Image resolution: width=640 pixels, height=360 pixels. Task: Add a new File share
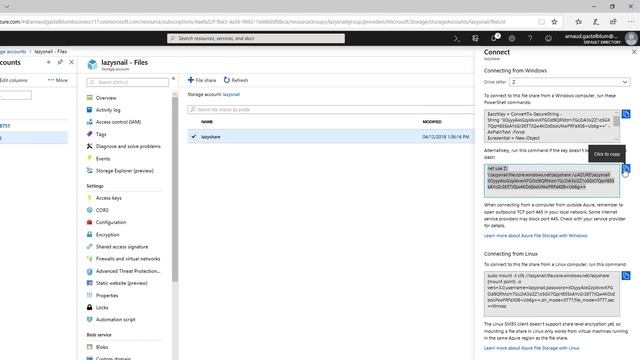tap(202, 80)
